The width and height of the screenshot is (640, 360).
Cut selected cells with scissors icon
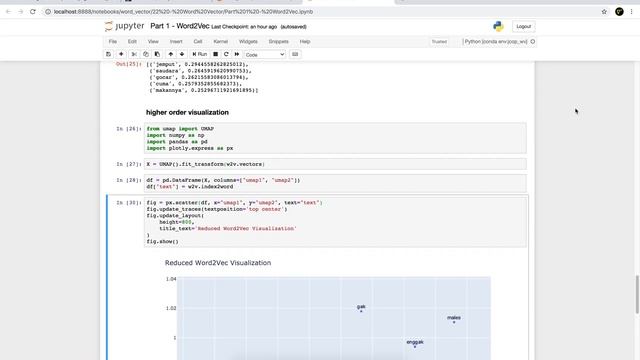coord(134,54)
